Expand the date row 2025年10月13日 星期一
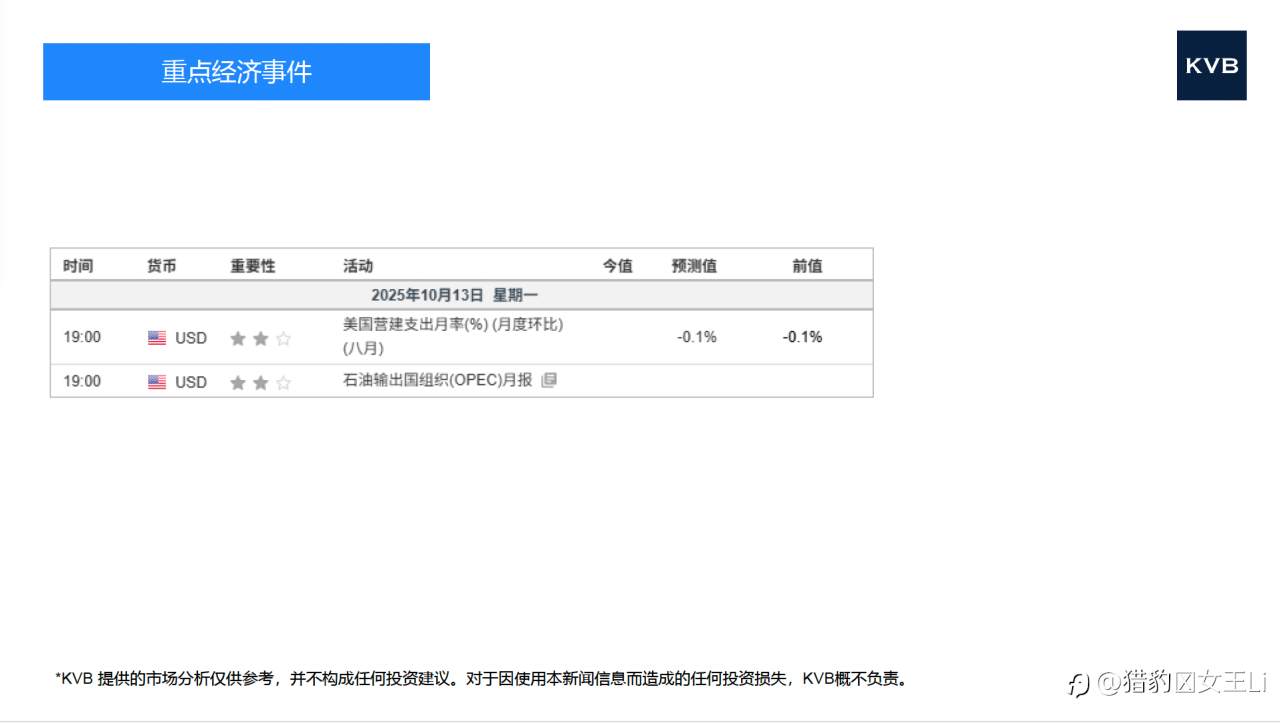Screen dimensions: 1280x723 pyautogui.click(x=462, y=295)
